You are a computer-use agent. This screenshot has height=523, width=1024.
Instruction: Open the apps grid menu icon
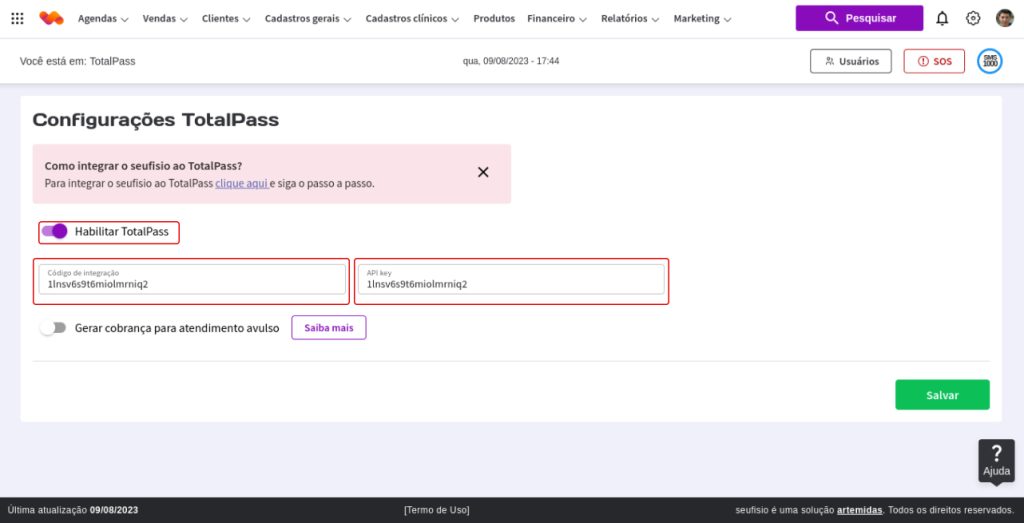click(x=18, y=18)
